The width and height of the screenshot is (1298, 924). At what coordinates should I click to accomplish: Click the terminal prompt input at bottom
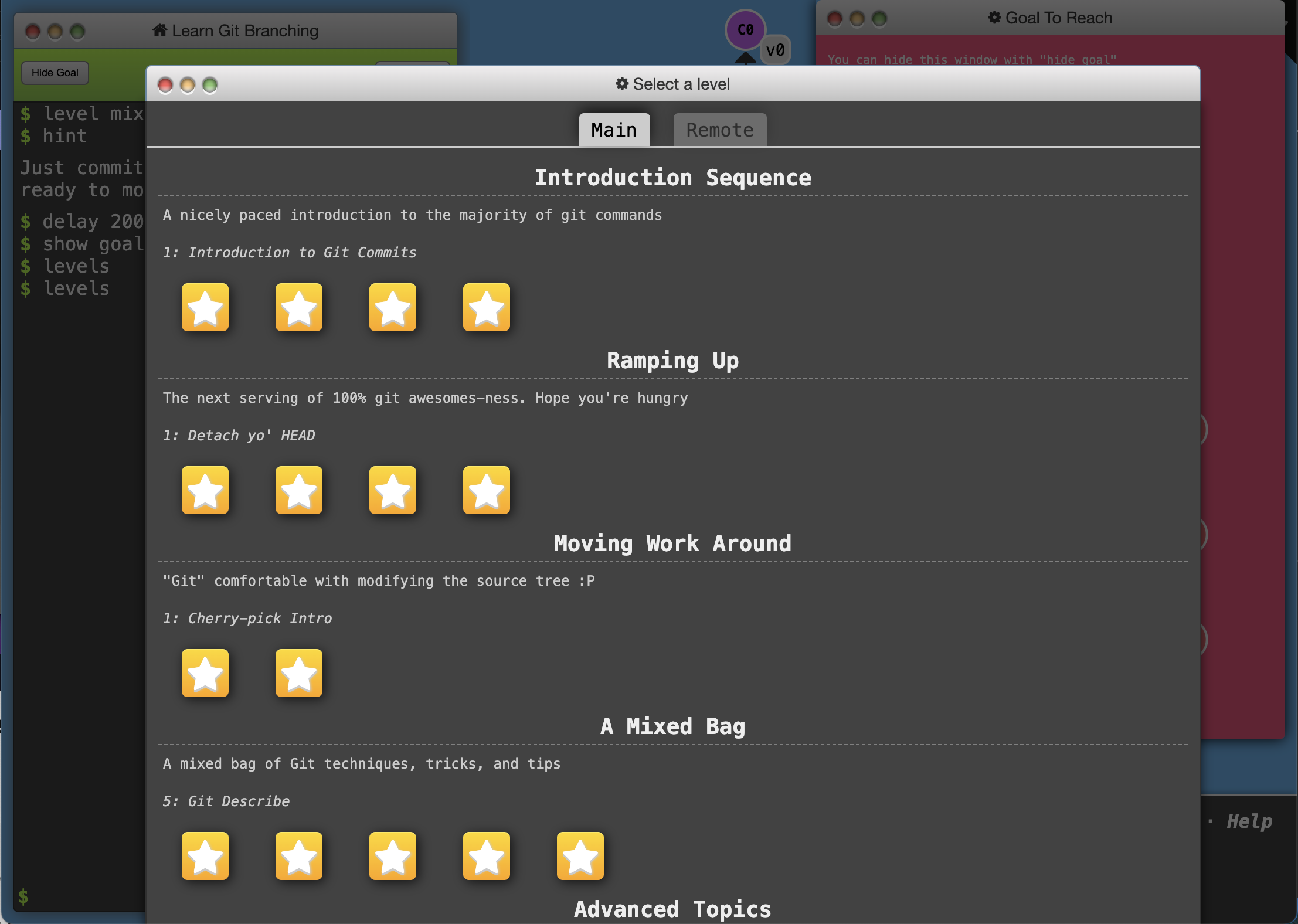click(x=80, y=896)
